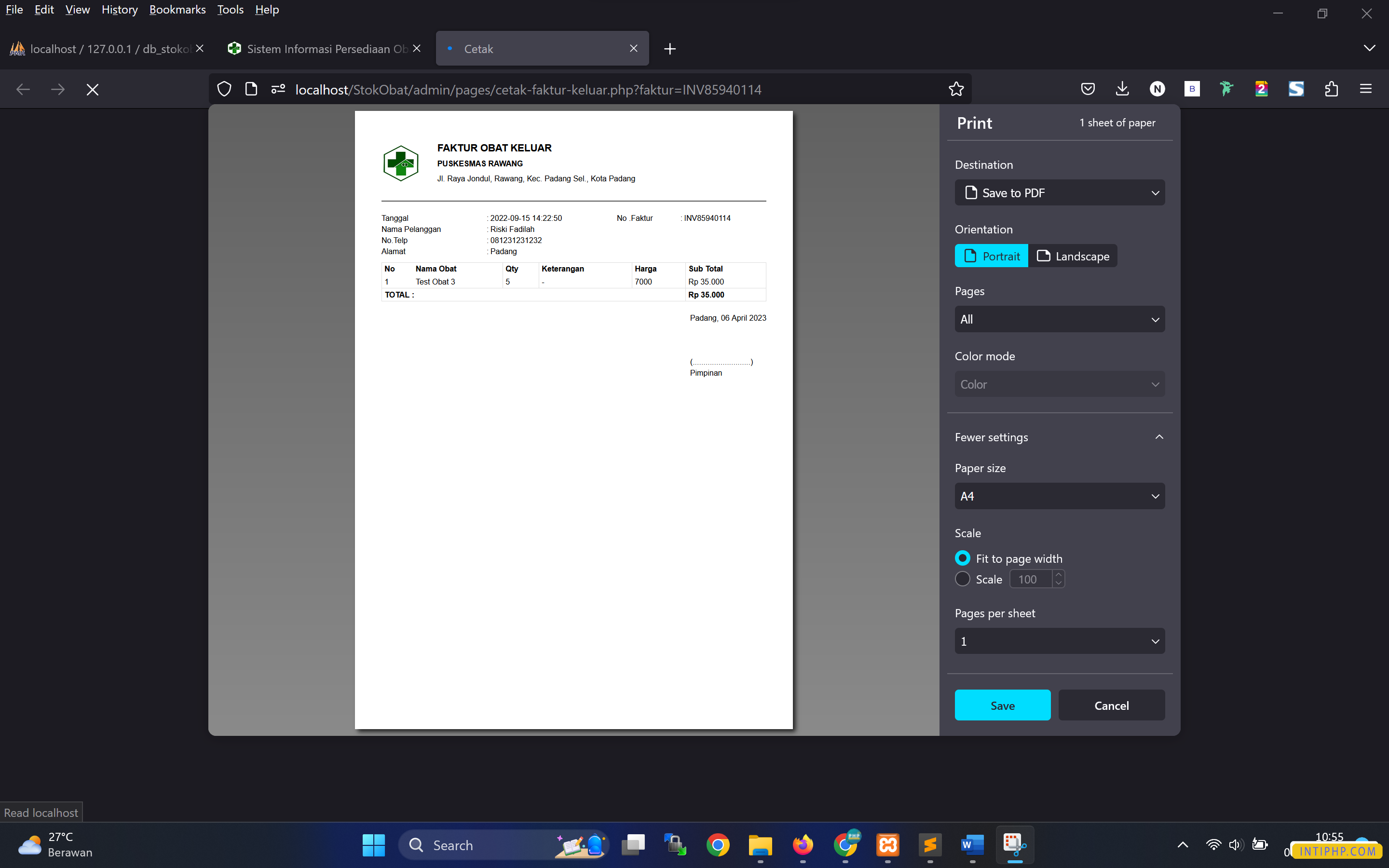Open the Bookmarks menu
Screen dimensions: 1389x868
[x=177, y=9]
